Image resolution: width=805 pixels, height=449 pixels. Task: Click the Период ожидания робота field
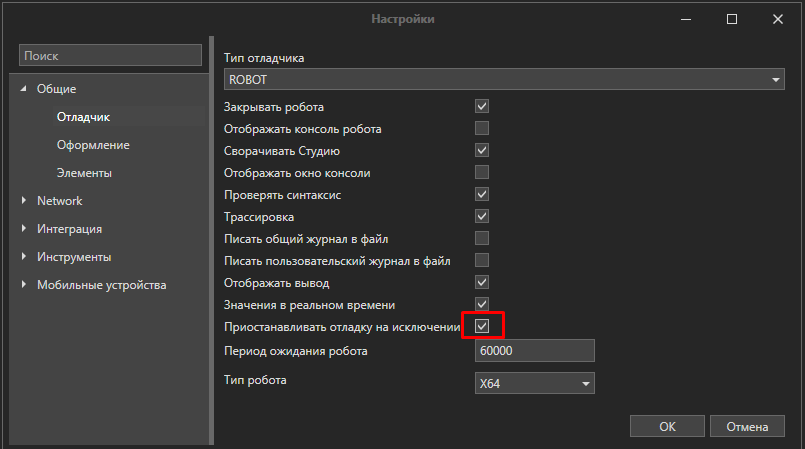click(x=535, y=351)
